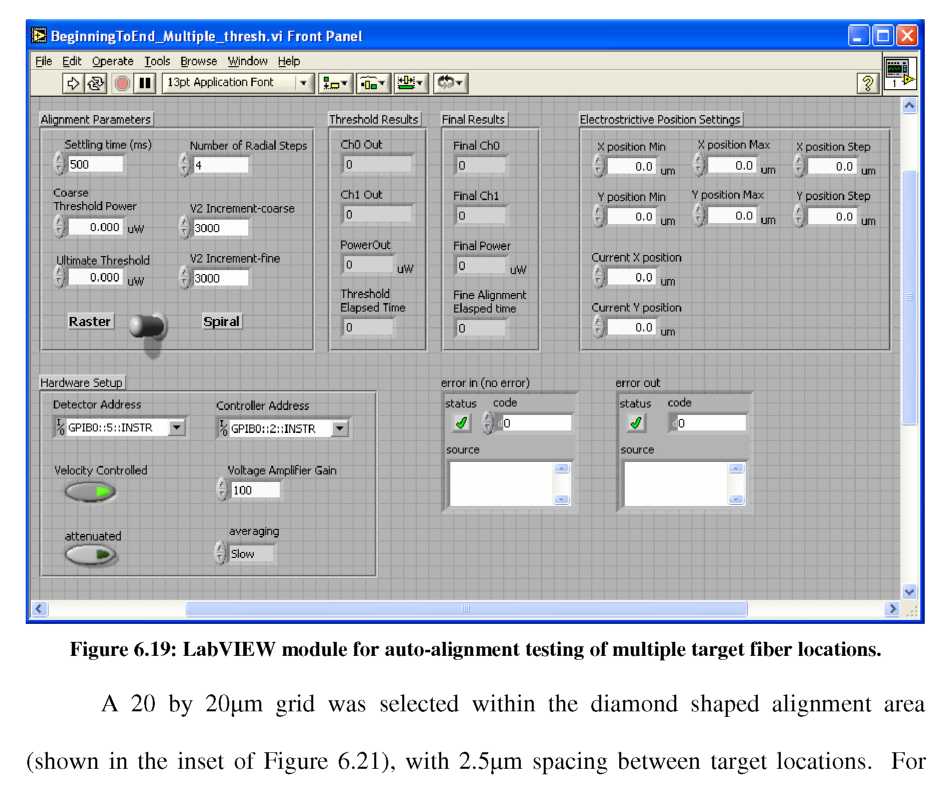Screen dimensions: 947x803
Task: Toggle the attenuated switch
Action: tap(91, 555)
